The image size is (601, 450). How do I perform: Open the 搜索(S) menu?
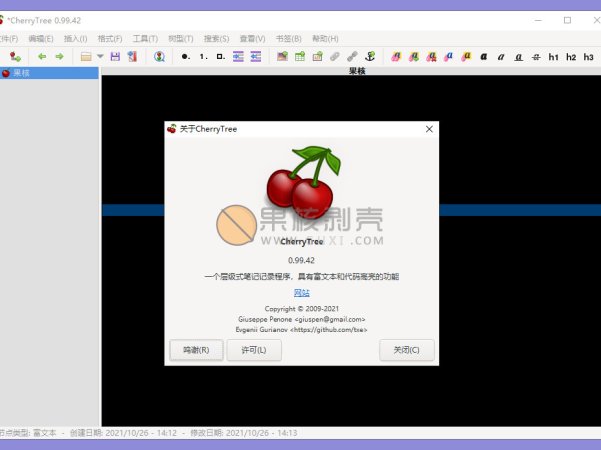click(217, 39)
